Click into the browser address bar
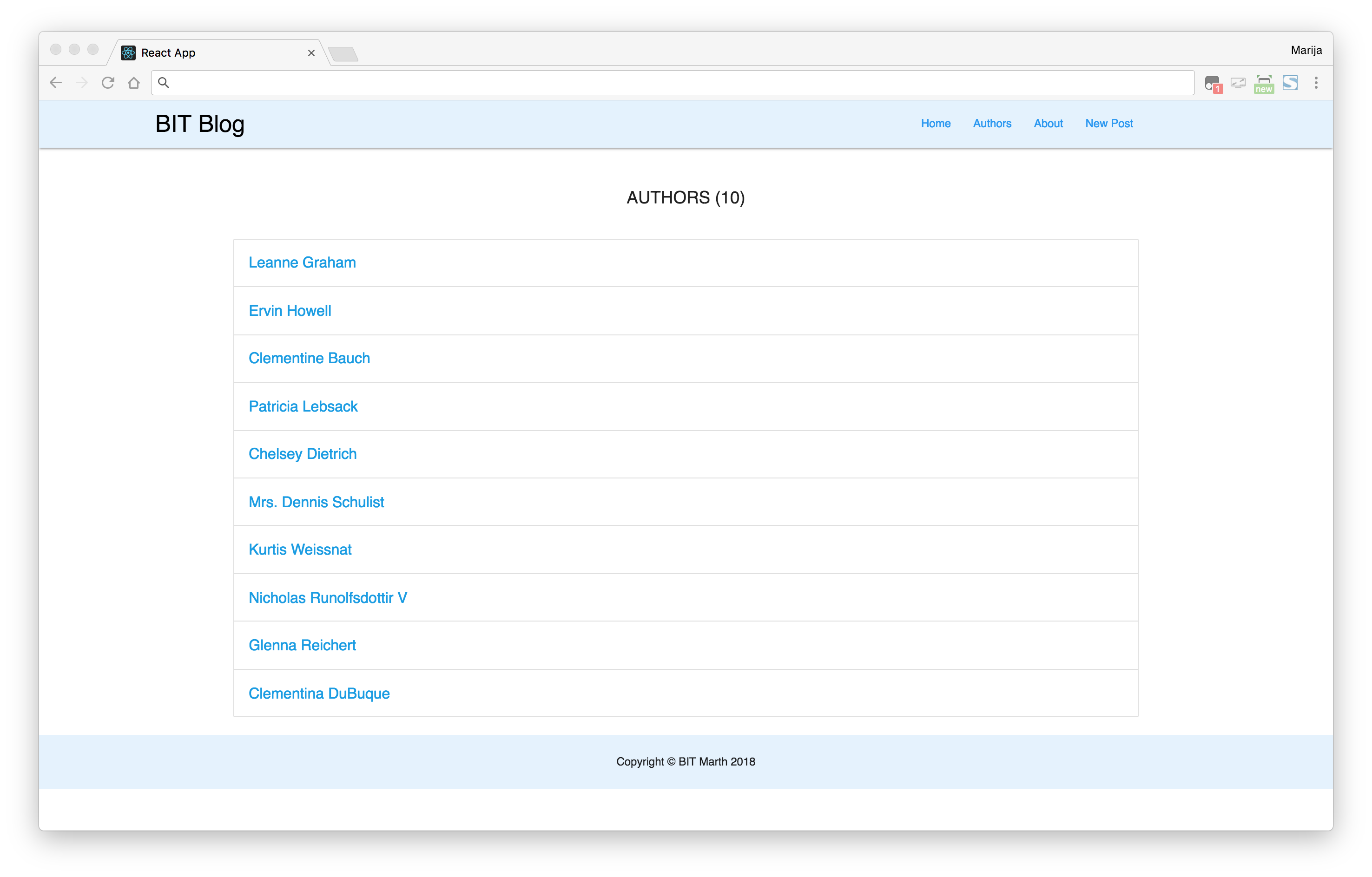Screen dimensions: 1372x877 673,83
